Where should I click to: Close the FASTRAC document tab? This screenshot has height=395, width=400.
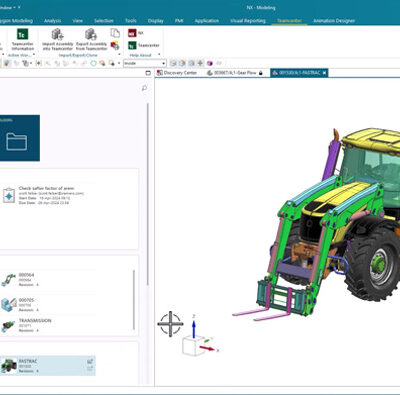point(324,73)
